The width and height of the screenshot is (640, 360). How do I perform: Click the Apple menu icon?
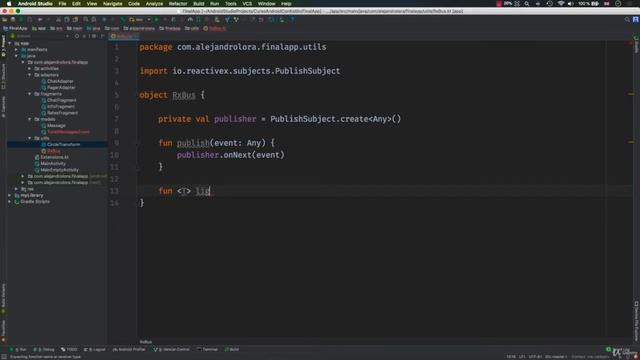tap(9, 4)
